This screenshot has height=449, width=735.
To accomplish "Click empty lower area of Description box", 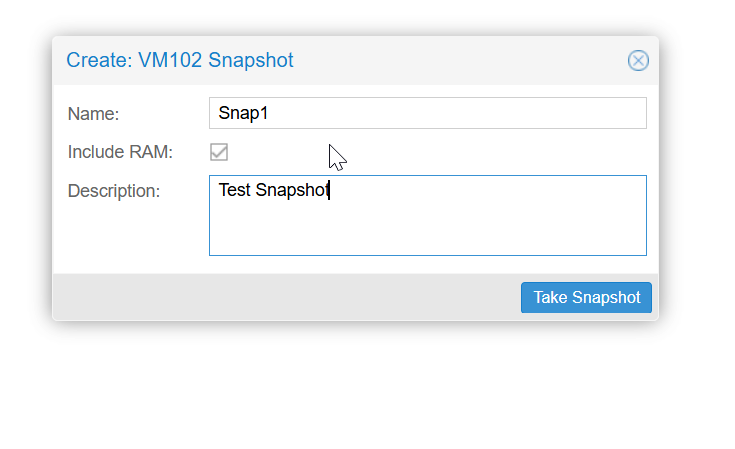I will pyautogui.click(x=428, y=232).
